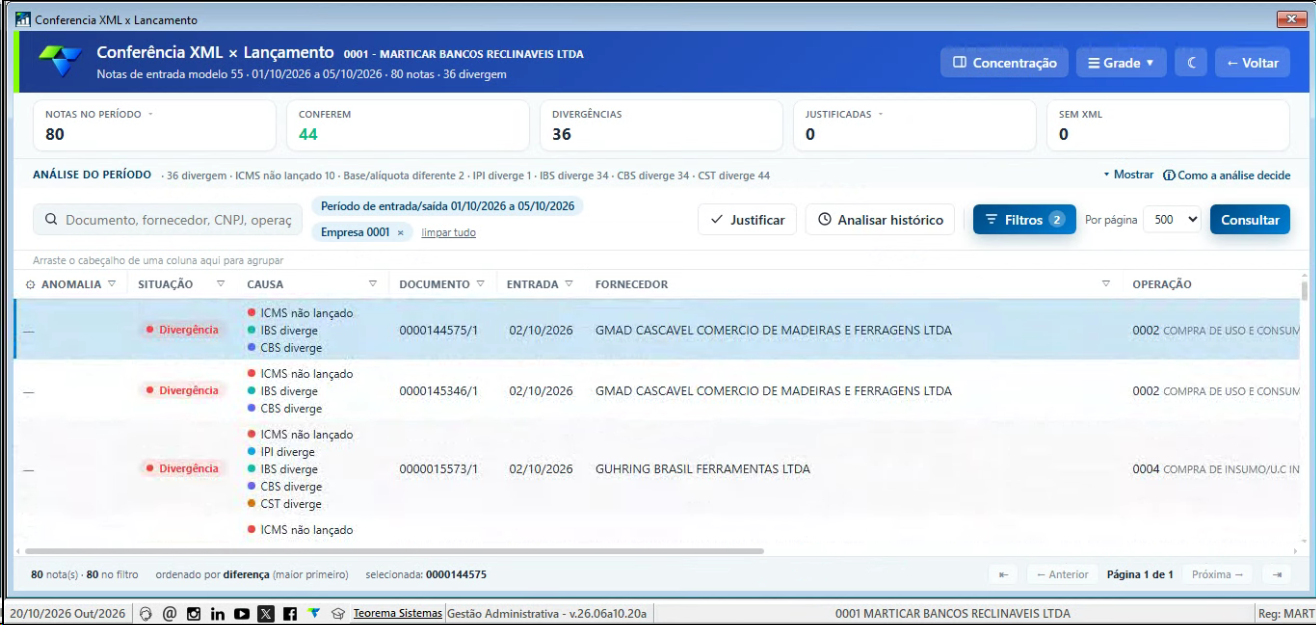1316x625 pixels.
Task: Open the LinkedIn icon in status bar
Action: click(217, 613)
